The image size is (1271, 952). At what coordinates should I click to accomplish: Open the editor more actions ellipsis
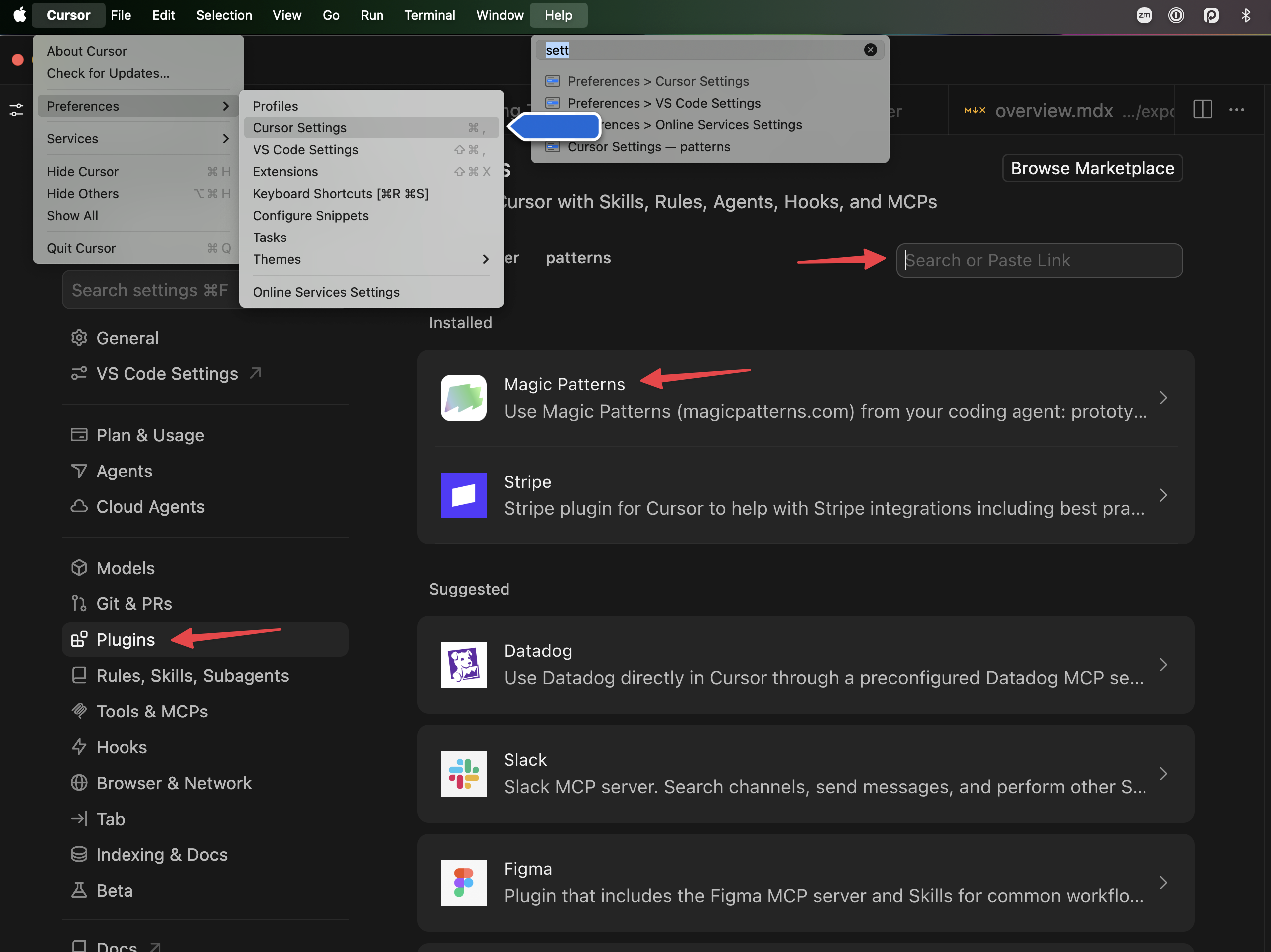coord(1237,109)
